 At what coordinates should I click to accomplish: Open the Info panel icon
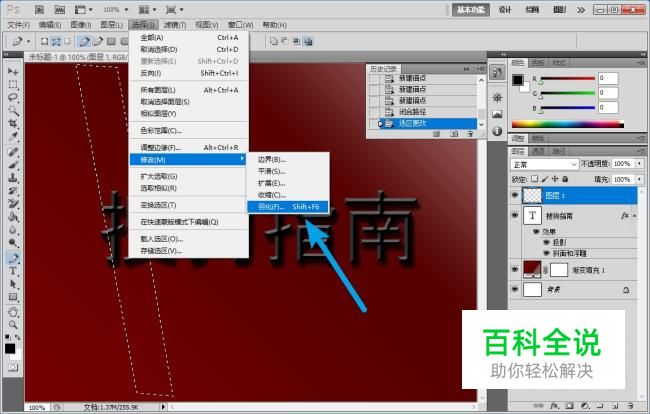click(497, 131)
